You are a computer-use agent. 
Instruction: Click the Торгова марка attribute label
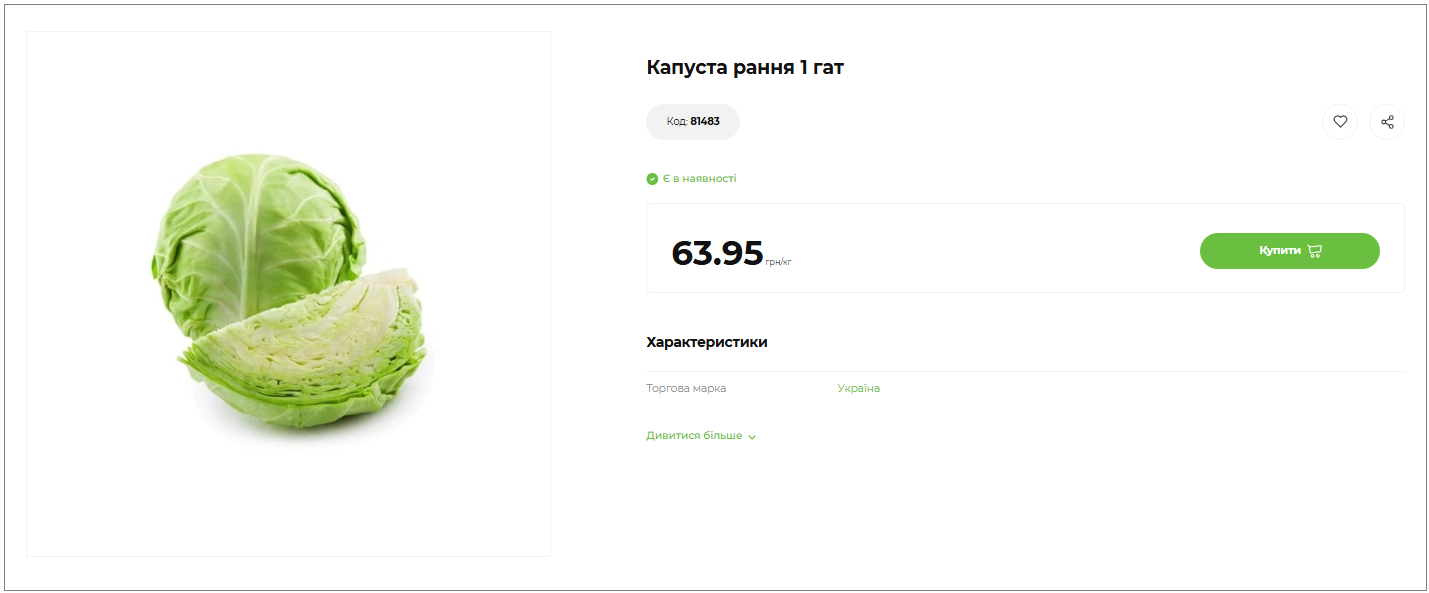(686, 388)
